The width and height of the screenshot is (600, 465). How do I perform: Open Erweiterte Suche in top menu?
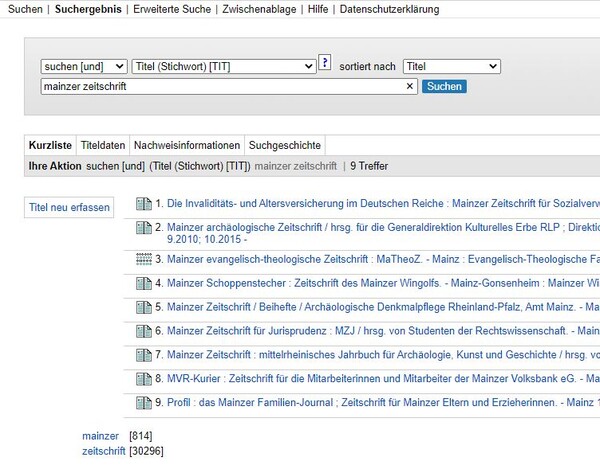coord(172,9)
